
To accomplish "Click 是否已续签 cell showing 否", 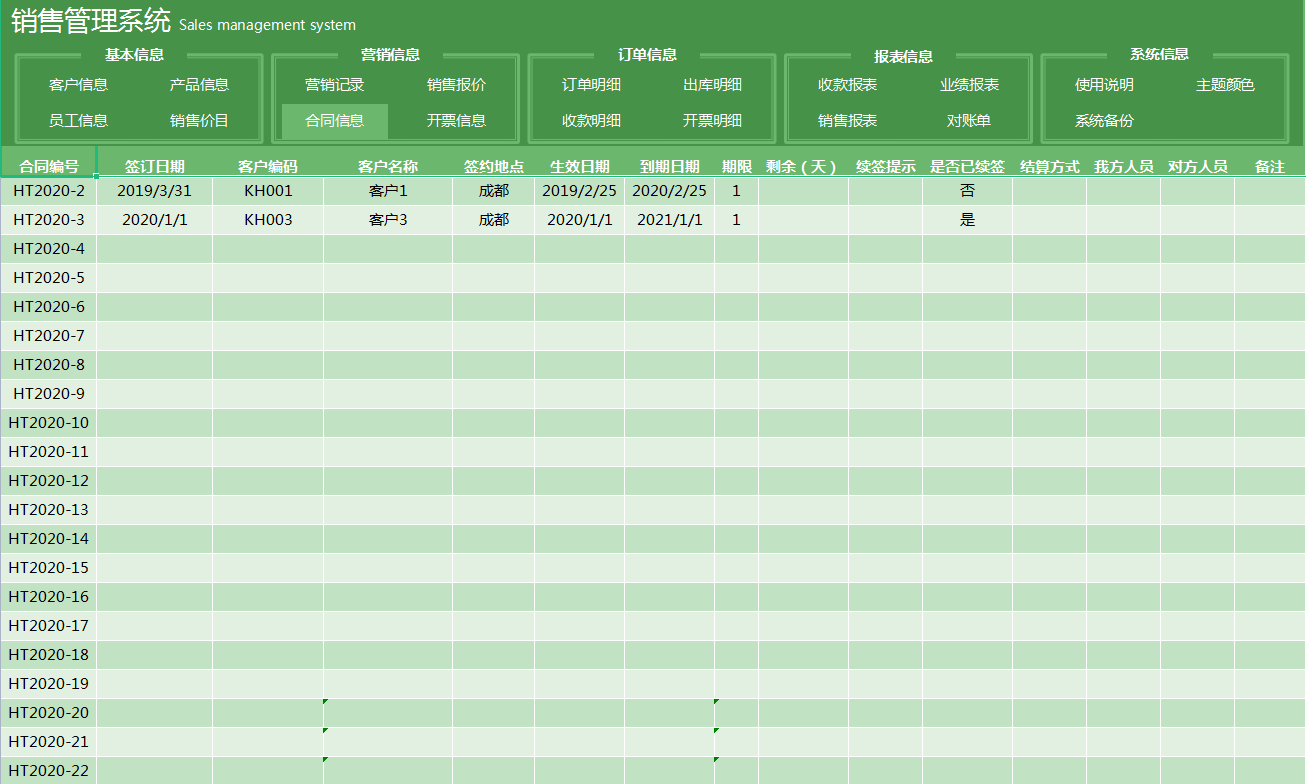I will pyautogui.click(x=967, y=190).
